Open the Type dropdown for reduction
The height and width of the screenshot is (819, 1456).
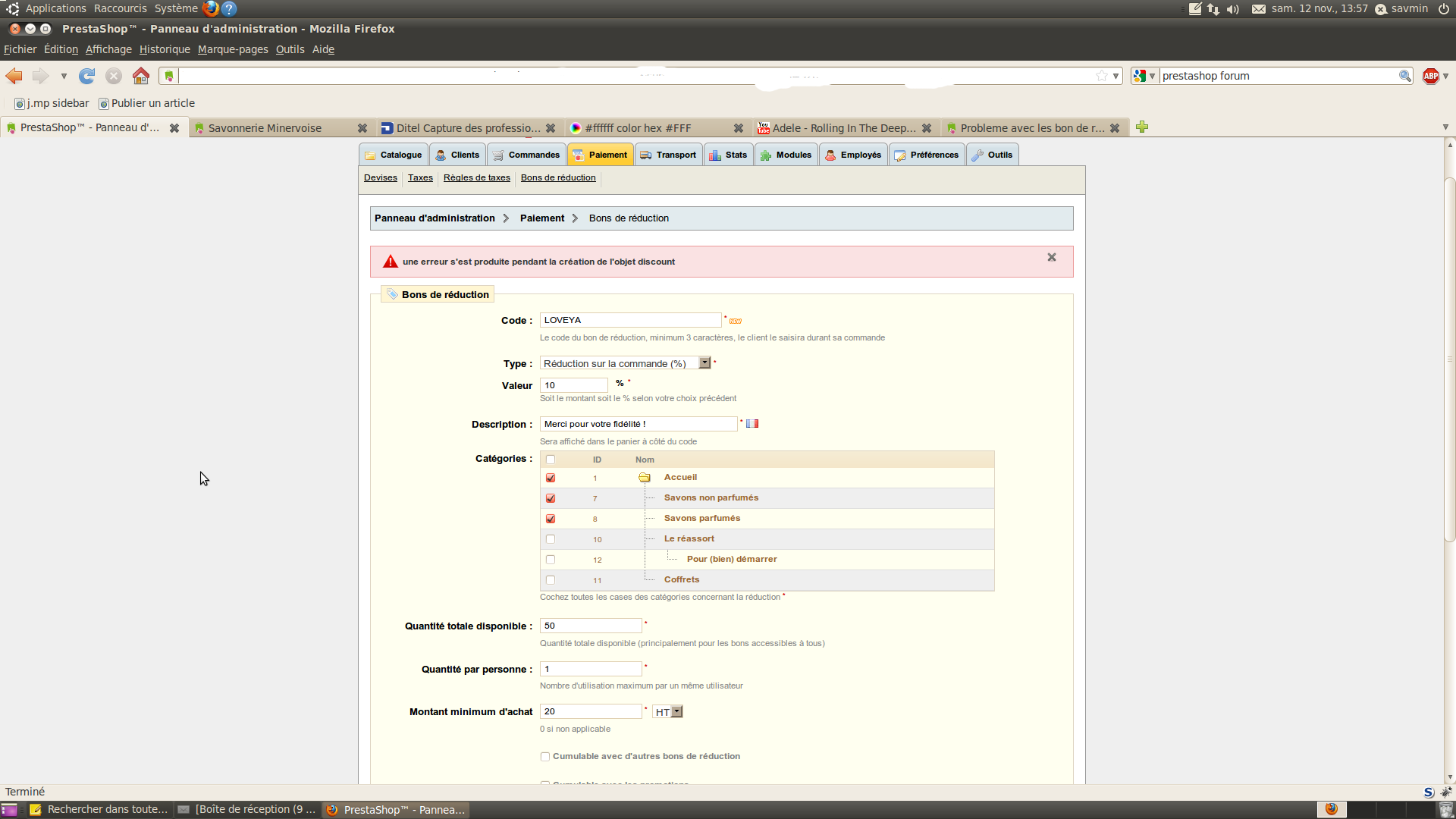[x=626, y=363]
